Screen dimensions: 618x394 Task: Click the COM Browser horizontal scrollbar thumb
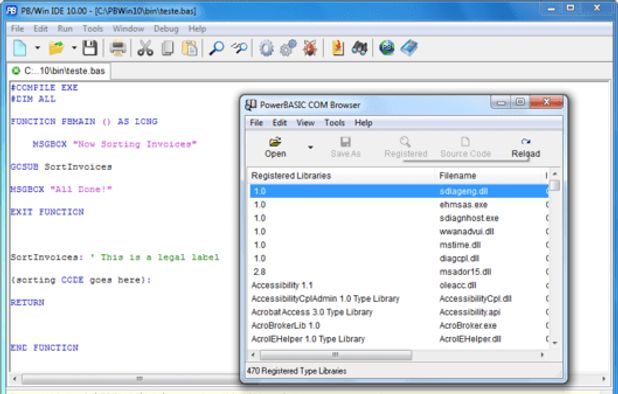[x=335, y=355]
